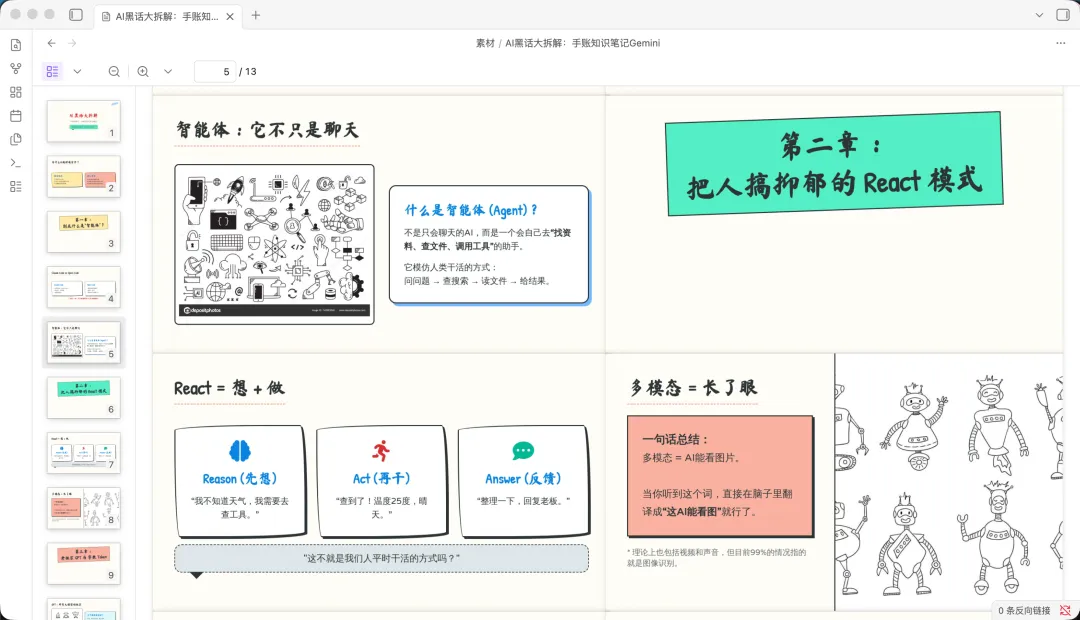This screenshot has height=620, width=1080.
Task: Click the robots doodle illustration
Action: click(x=949, y=482)
